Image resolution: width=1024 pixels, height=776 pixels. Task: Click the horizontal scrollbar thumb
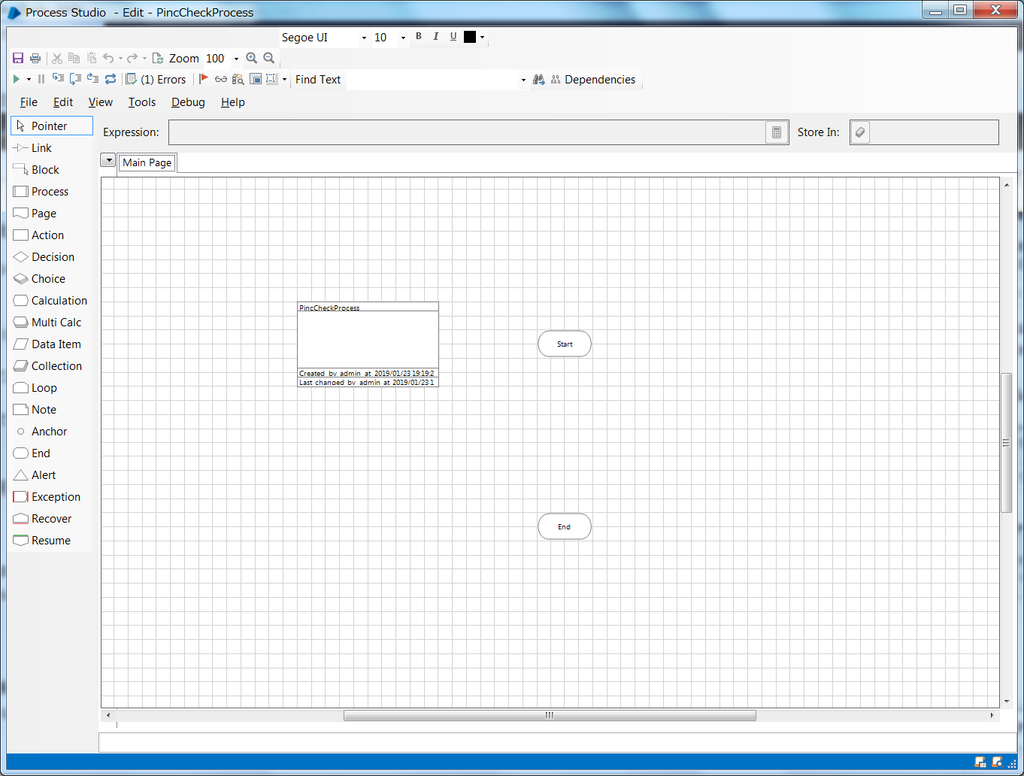pyautogui.click(x=550, y=715)
